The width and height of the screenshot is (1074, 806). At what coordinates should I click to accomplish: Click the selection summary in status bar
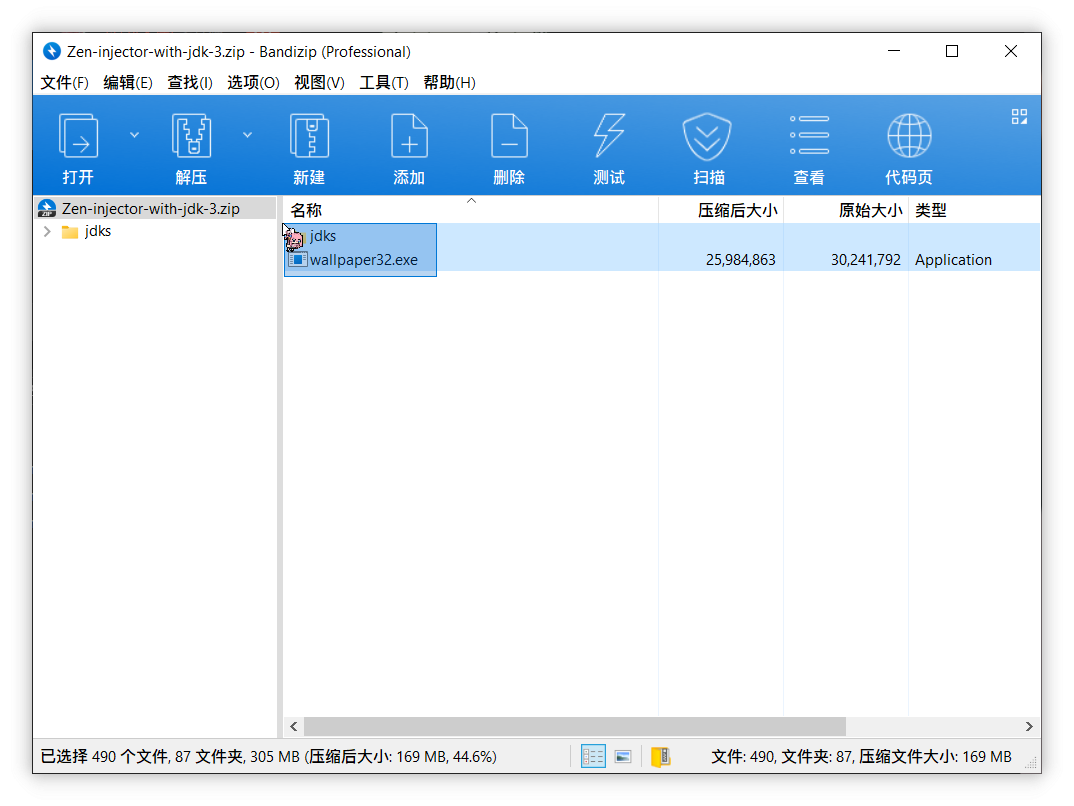[268, 757]
